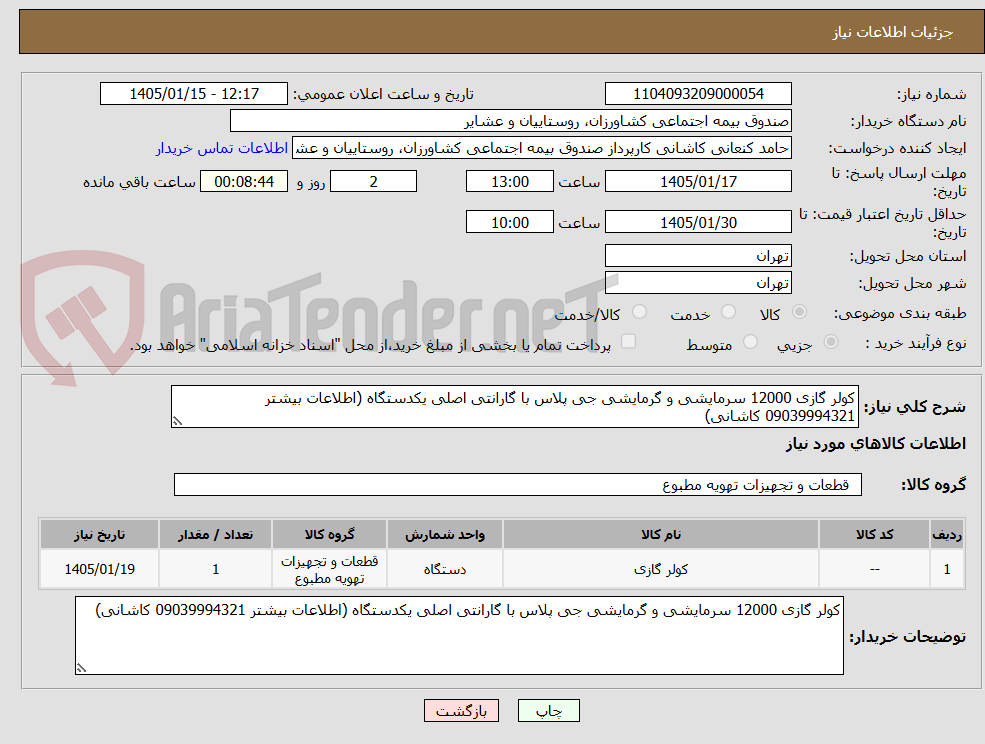Click the کولر گازی item name cell

(661, 569)
